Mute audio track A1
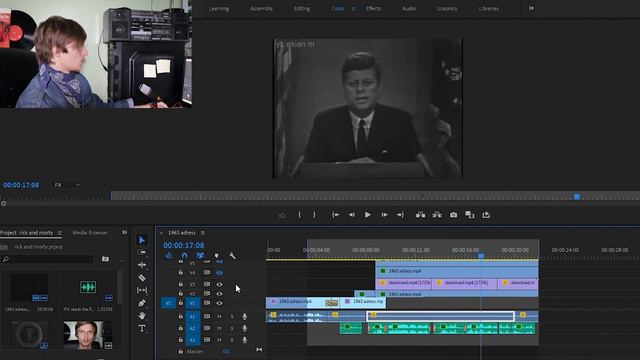 (x=219, y=316)
